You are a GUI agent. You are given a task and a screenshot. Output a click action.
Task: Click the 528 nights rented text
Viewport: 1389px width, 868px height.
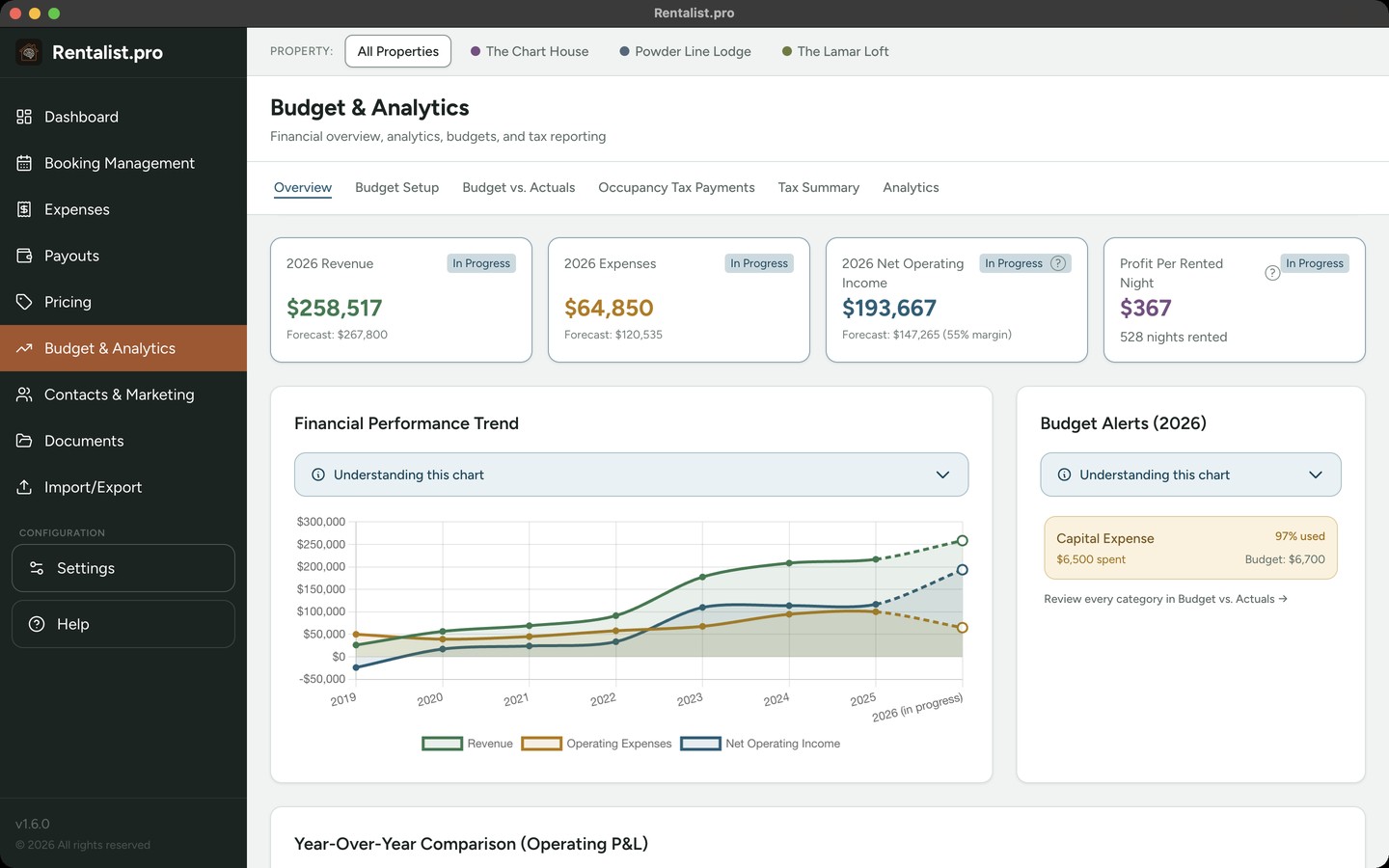coord(1174,337)
